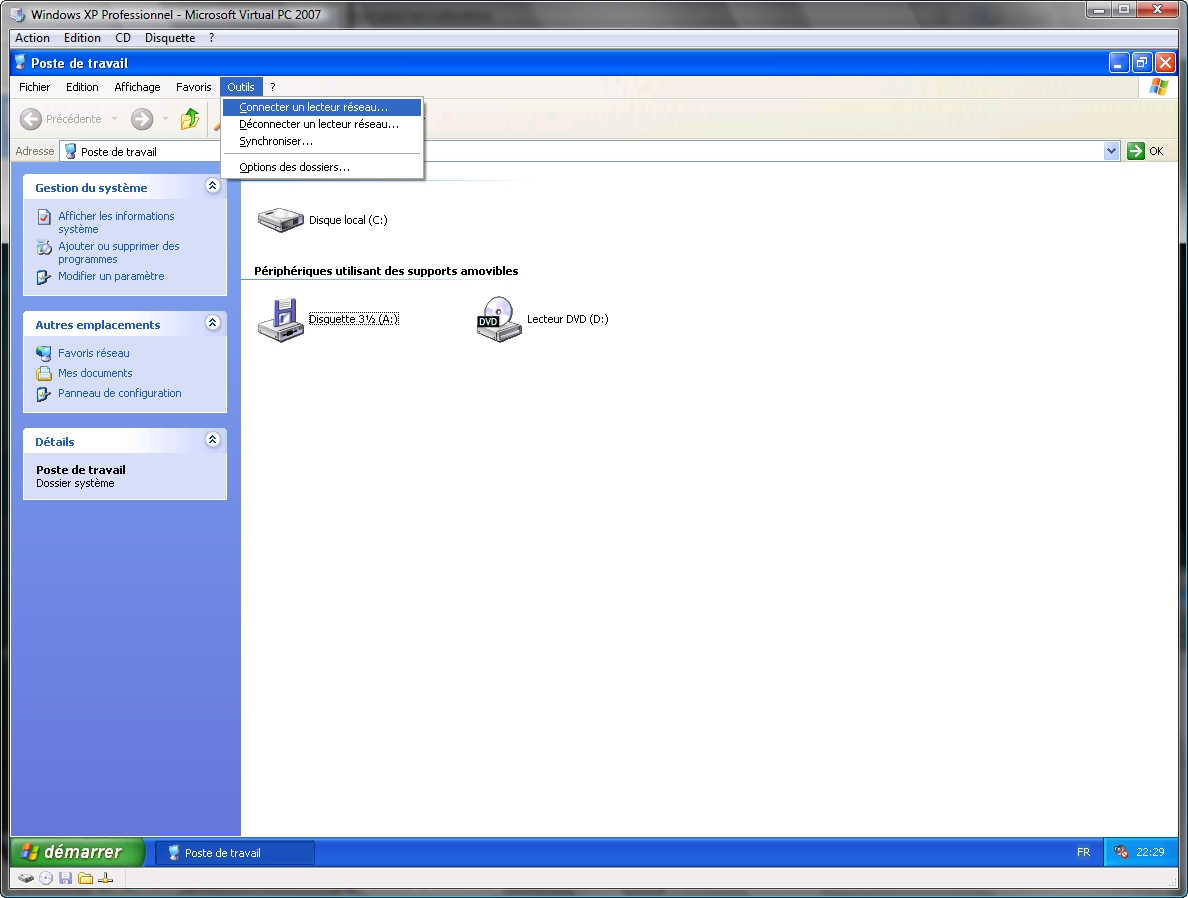Open Afficher les informations système link

pyautogui.click(x=116, y=223)
